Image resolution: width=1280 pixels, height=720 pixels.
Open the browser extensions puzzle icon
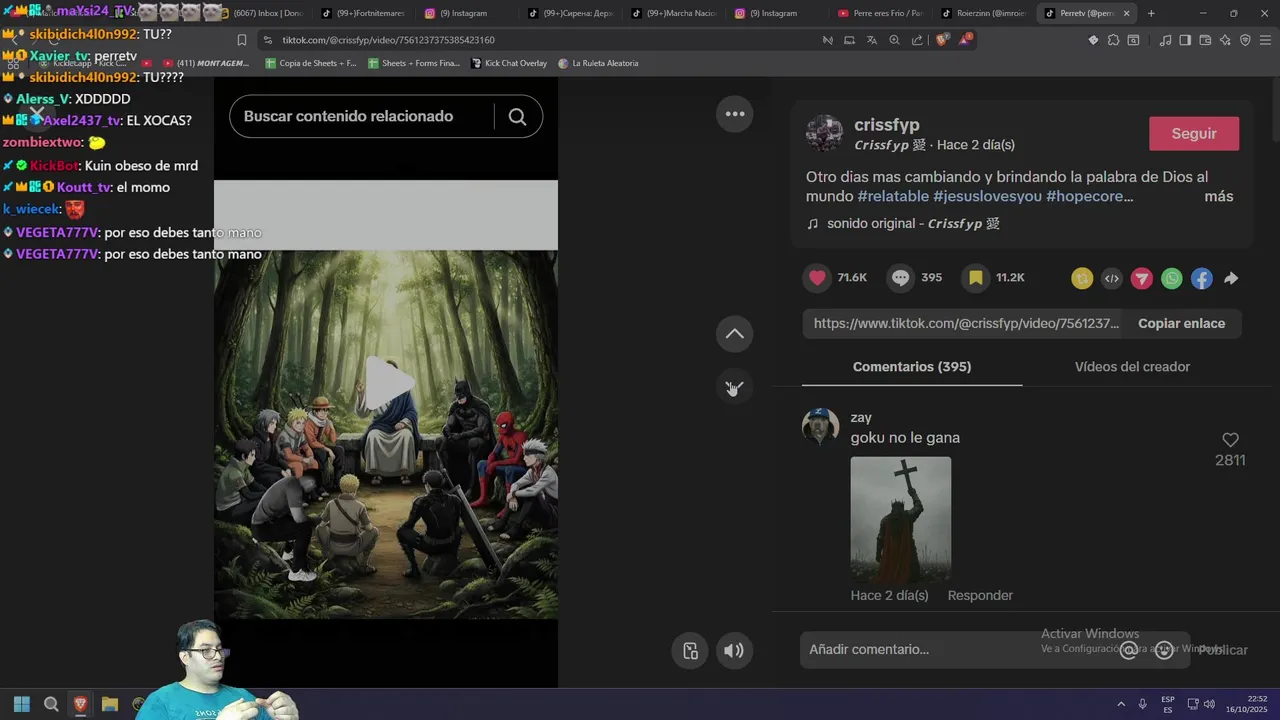coord(1113,40)
